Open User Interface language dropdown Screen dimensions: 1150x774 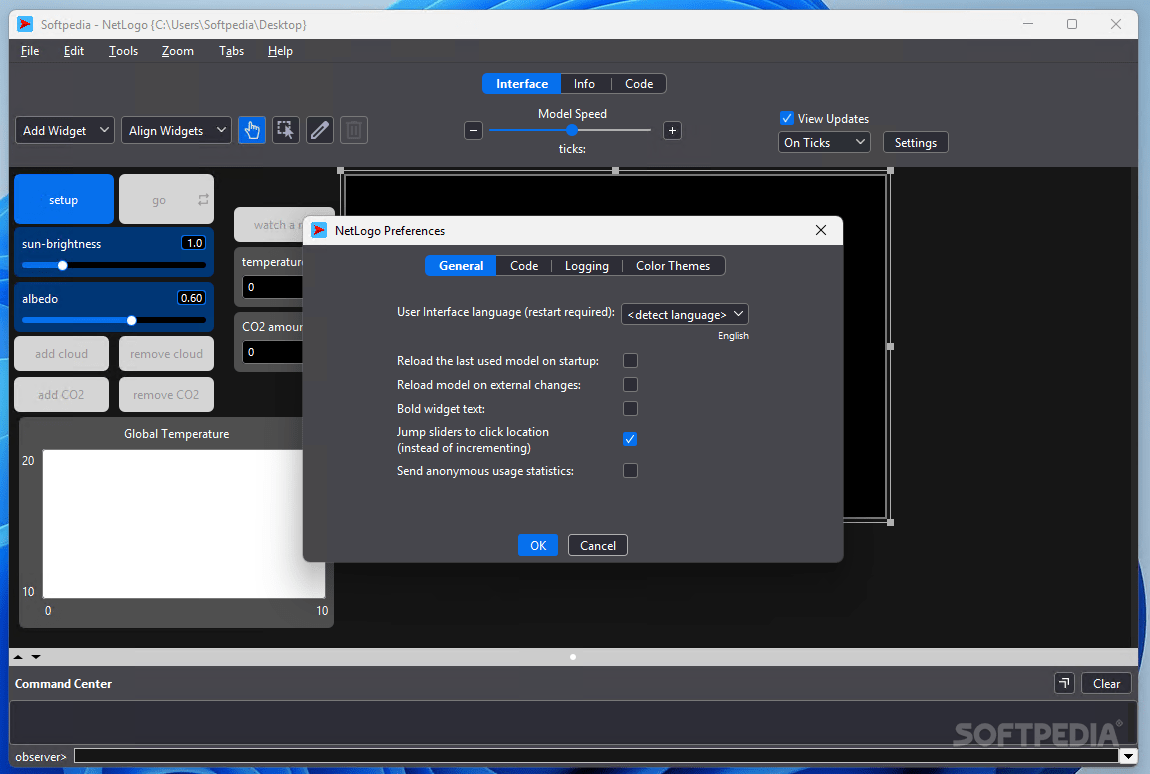pyautogui.click(x=684, y=314)
